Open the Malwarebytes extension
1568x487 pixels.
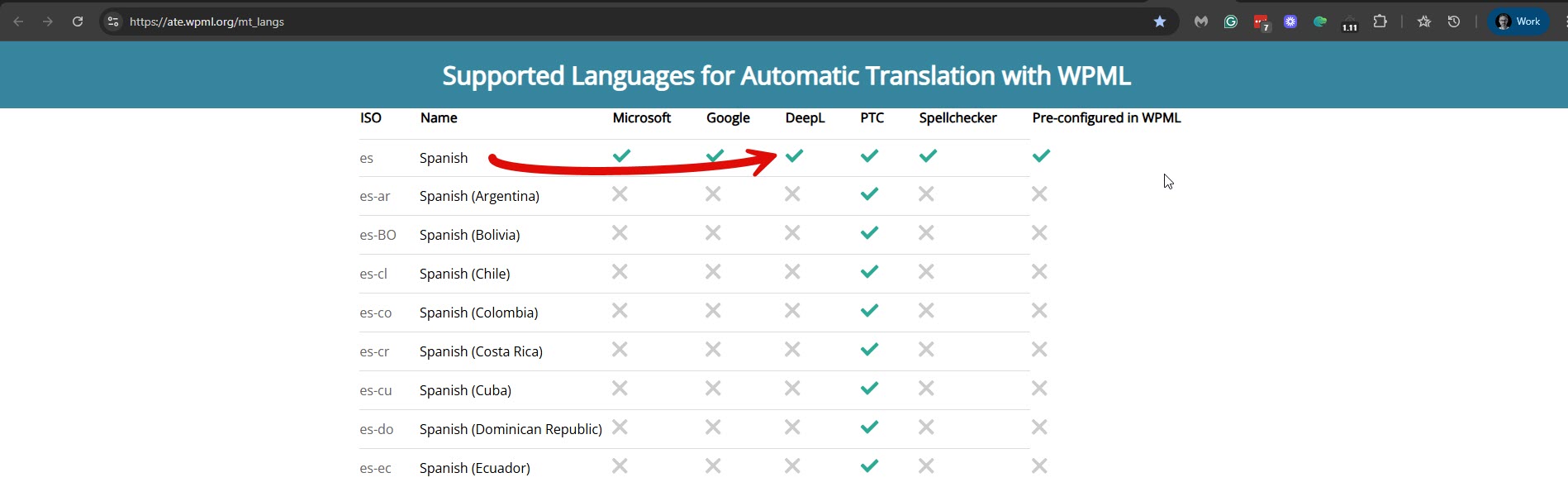tap(1201, 21)
